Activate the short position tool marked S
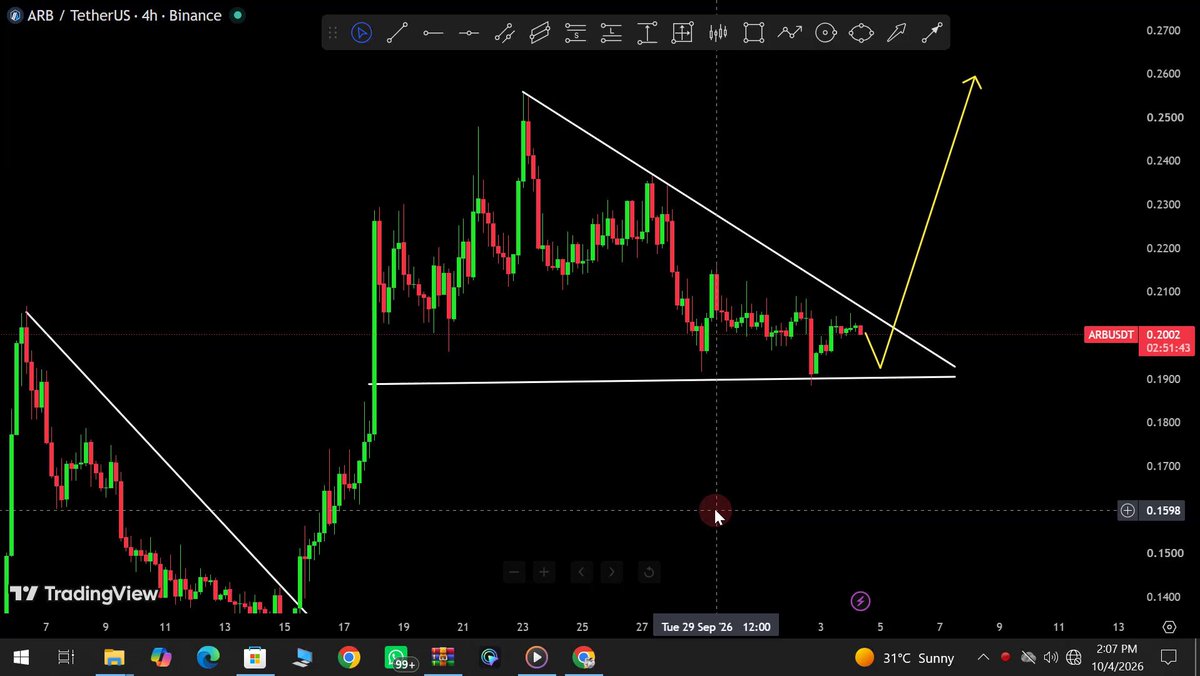The width and height of the screenshot is (1200, 676). pyautogui.click(x=575, y=33)
